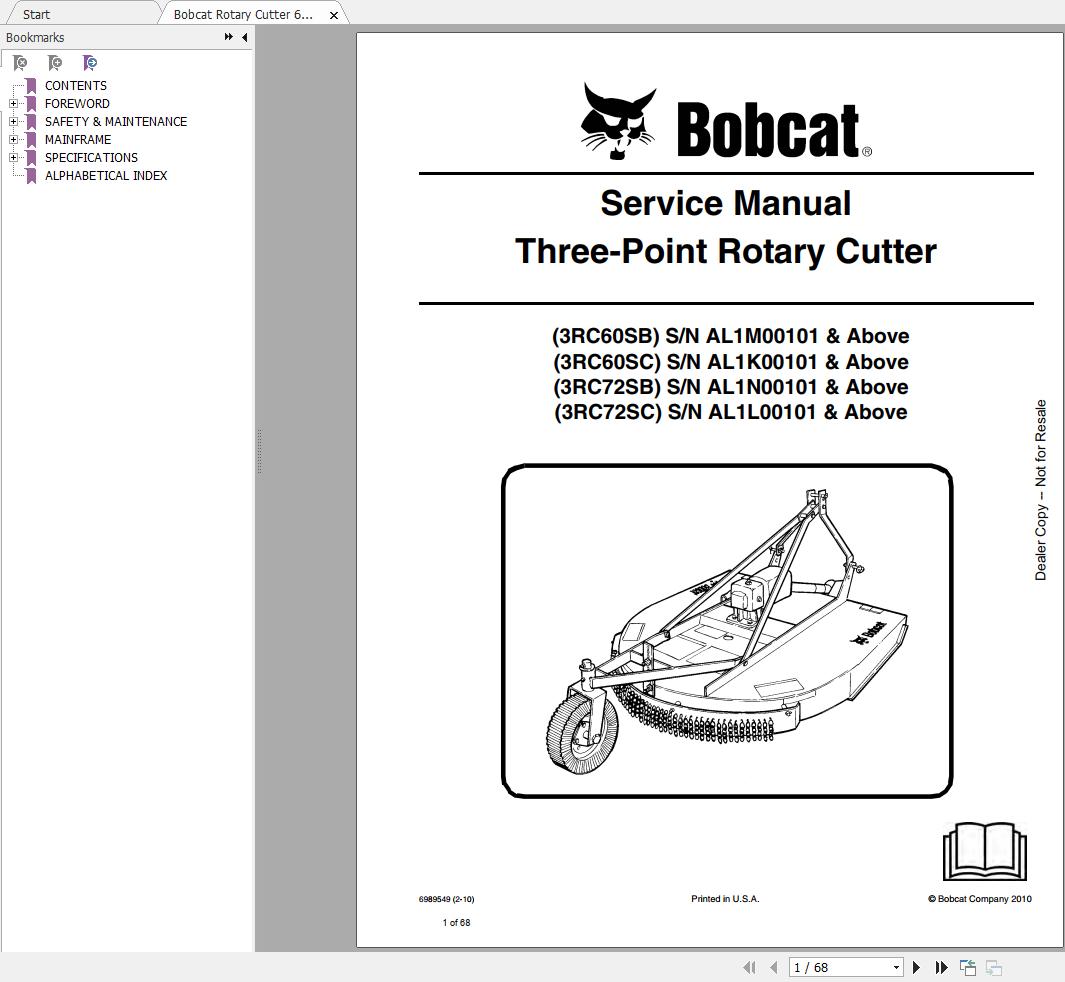Viewport: 1065px width, 982px height.
Task: Click the bookmarks panel options double-arrow
Action: pyautogui.click(x=229, y=37)
